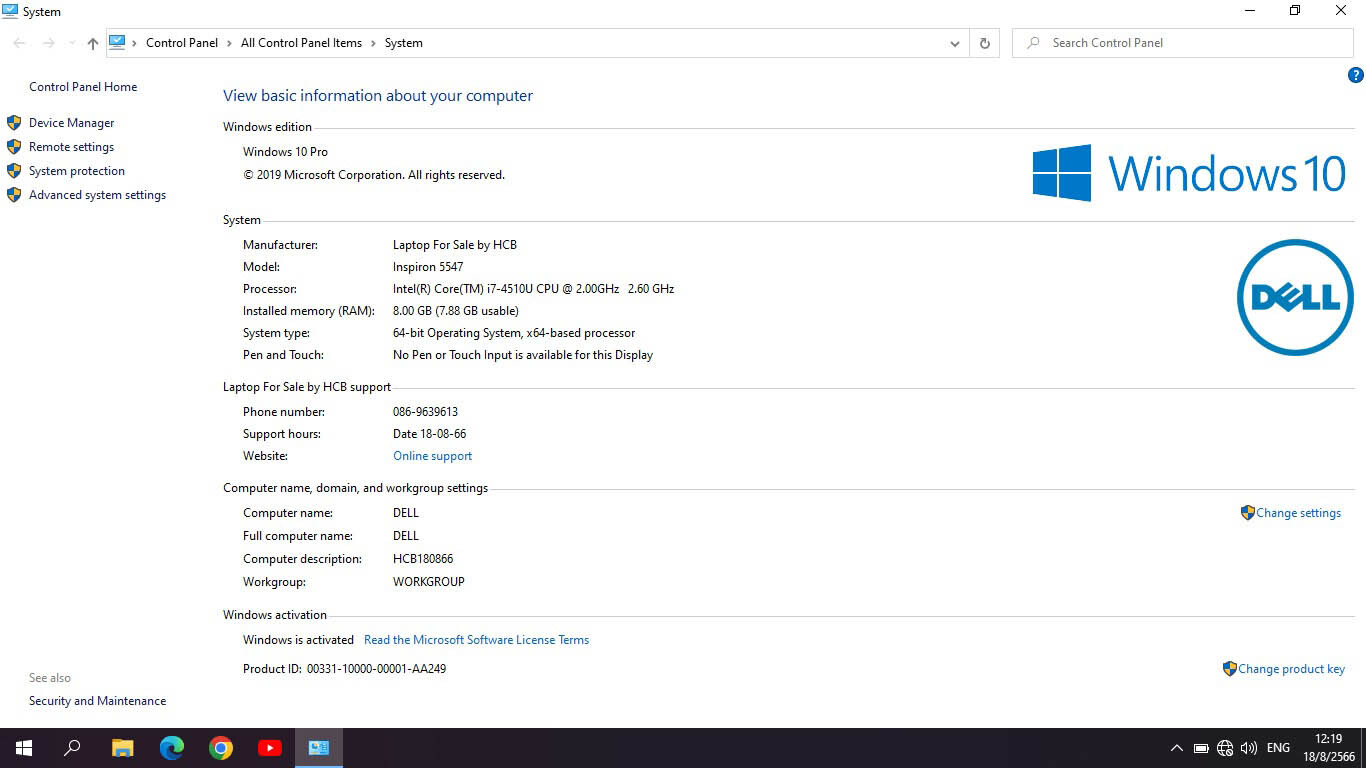Expand the address bar history dropdown
Image resolution: width=1366 pixels, height=768 pixels.
coord(954,43)
